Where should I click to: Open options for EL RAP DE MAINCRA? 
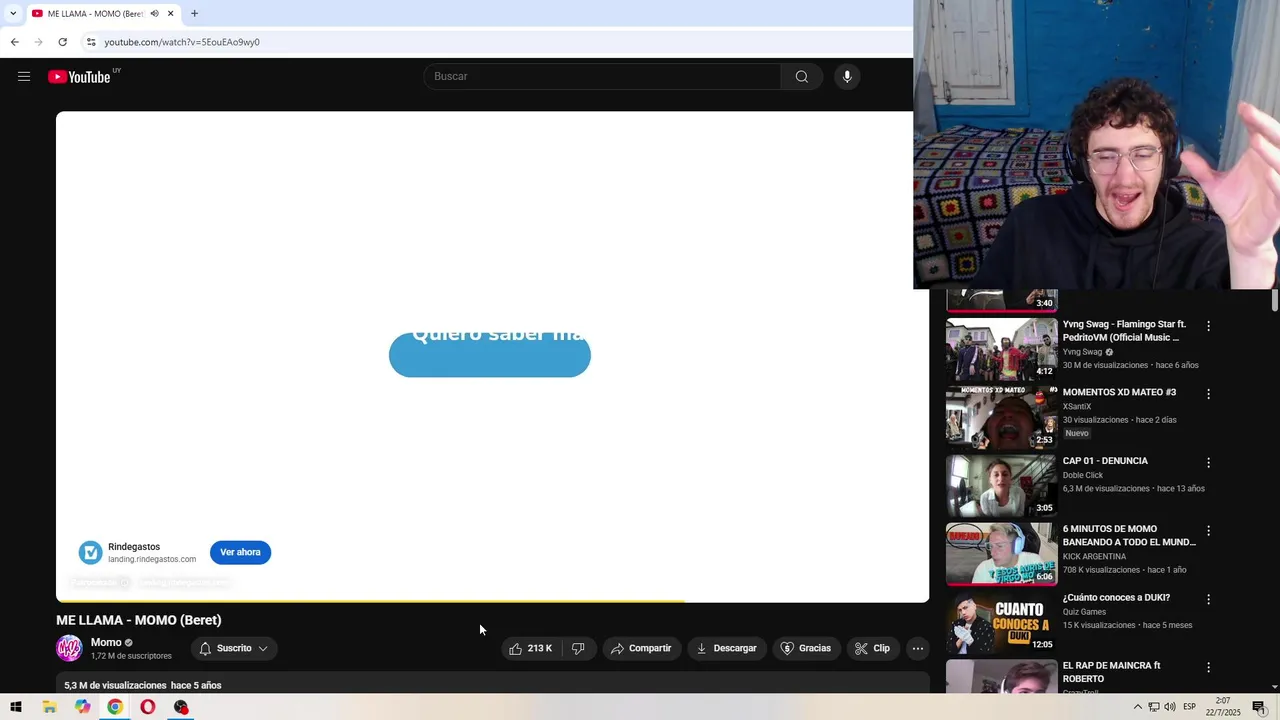[1208, 667]
